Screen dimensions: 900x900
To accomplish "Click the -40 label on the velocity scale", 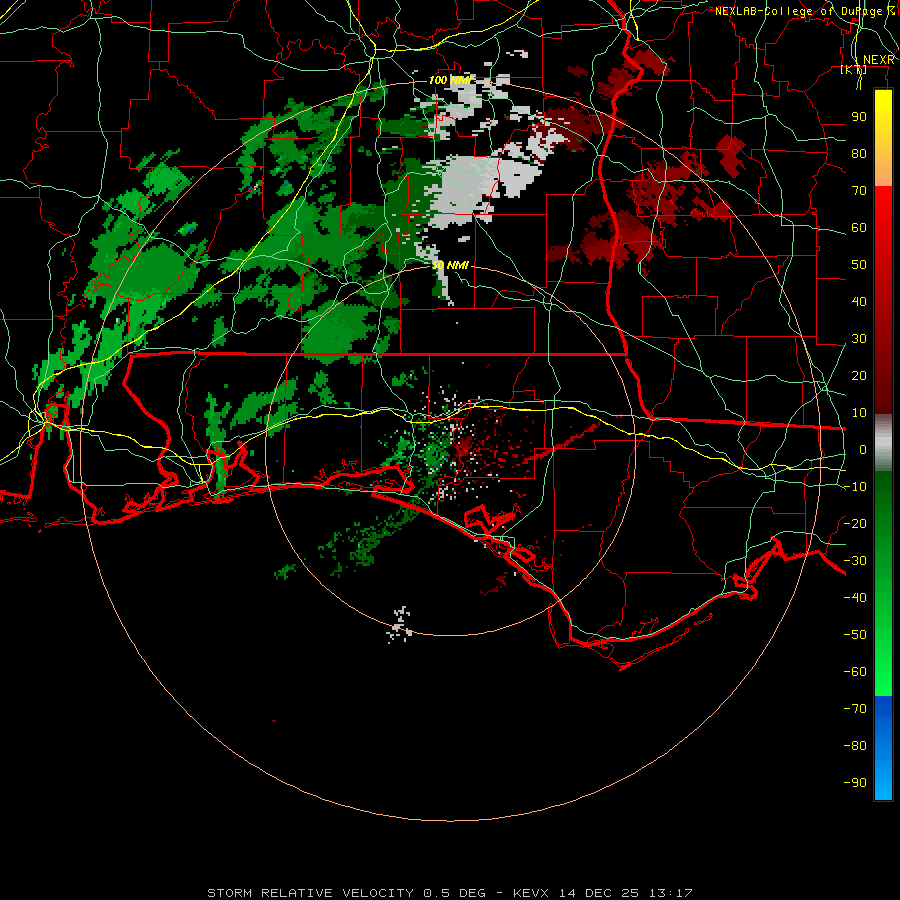I will (855, 598).
